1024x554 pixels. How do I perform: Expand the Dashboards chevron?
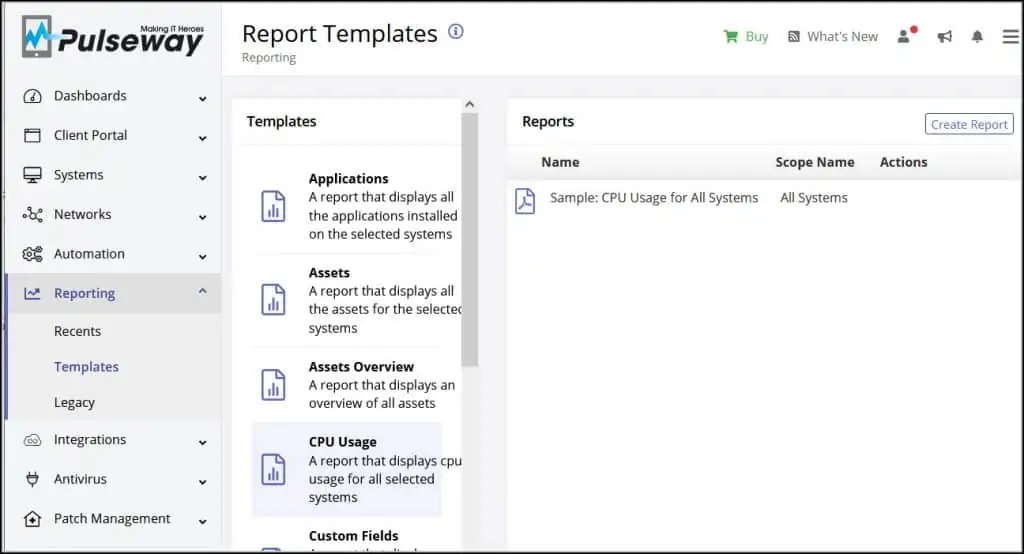(x=202, y=99)
